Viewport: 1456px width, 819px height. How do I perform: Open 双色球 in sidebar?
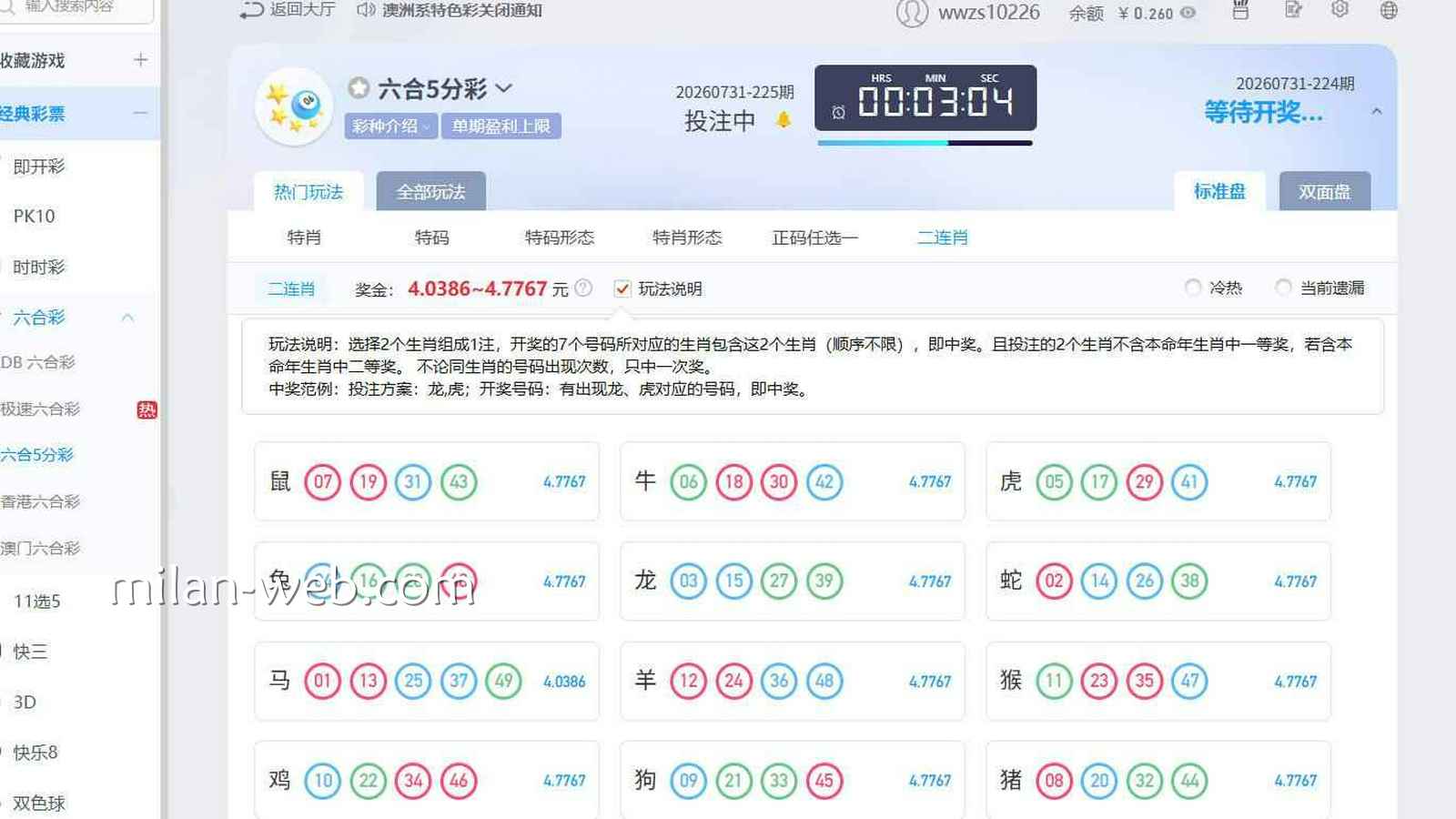[39, 804]
